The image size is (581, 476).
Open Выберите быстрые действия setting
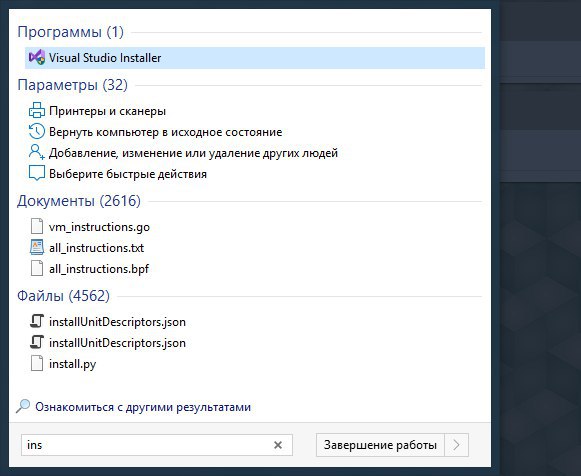[128, 174]
